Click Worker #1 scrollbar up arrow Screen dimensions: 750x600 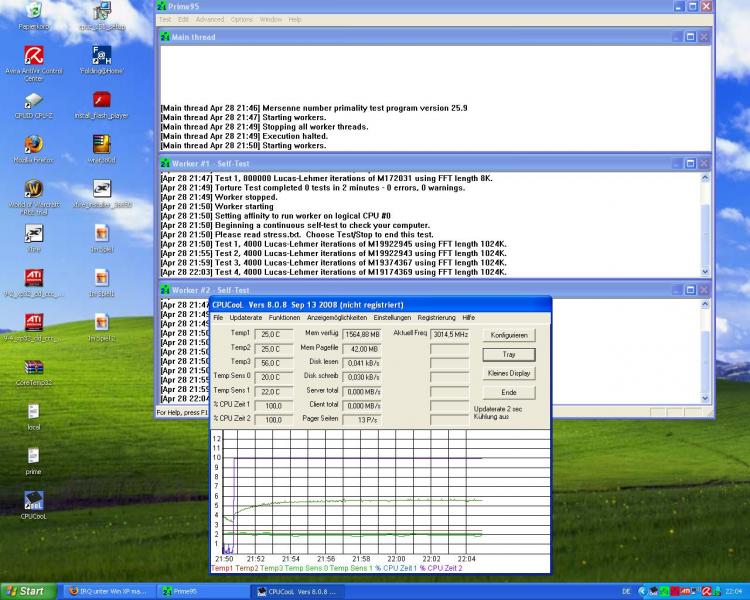(x=706, y=178)
